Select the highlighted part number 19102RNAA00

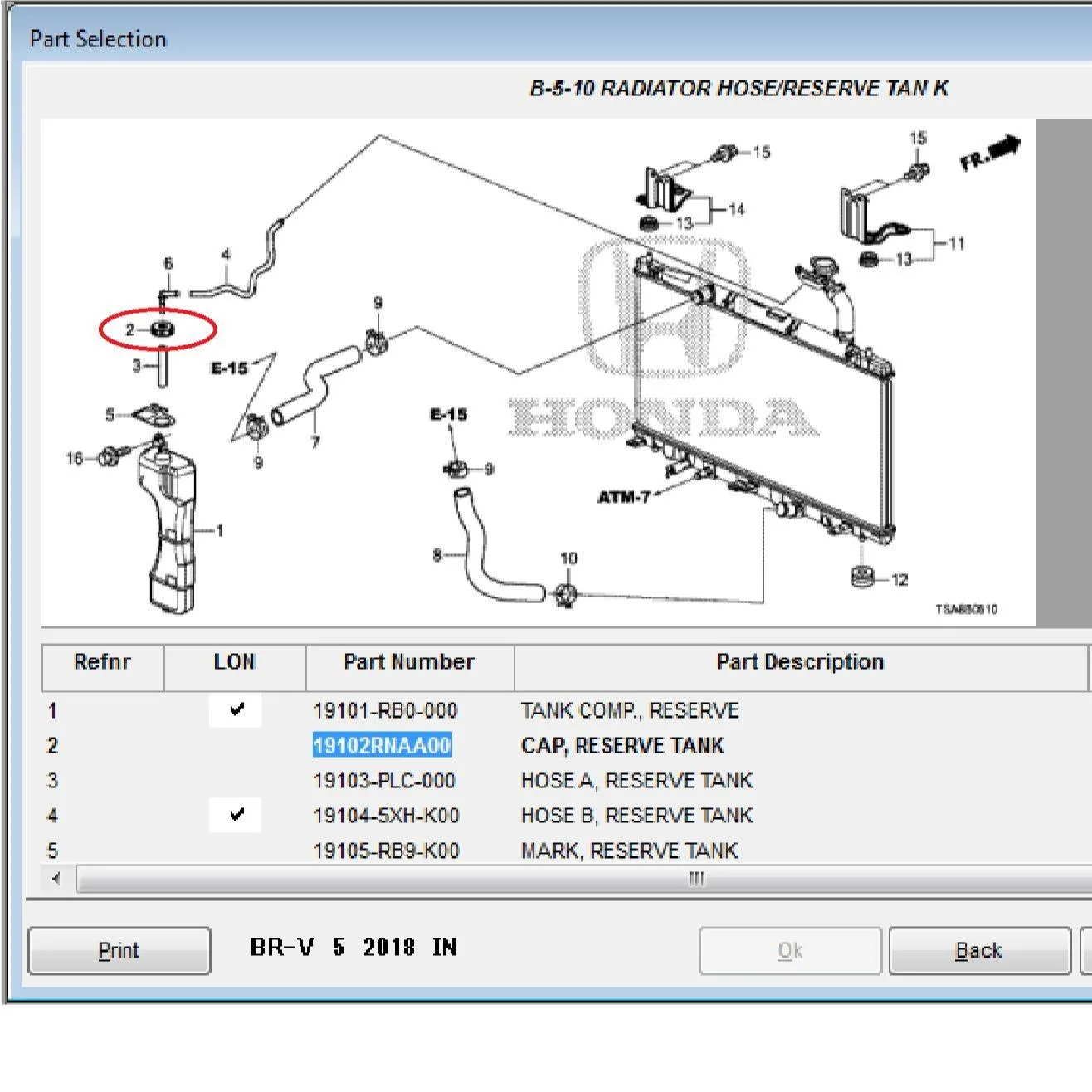(382, 745)
